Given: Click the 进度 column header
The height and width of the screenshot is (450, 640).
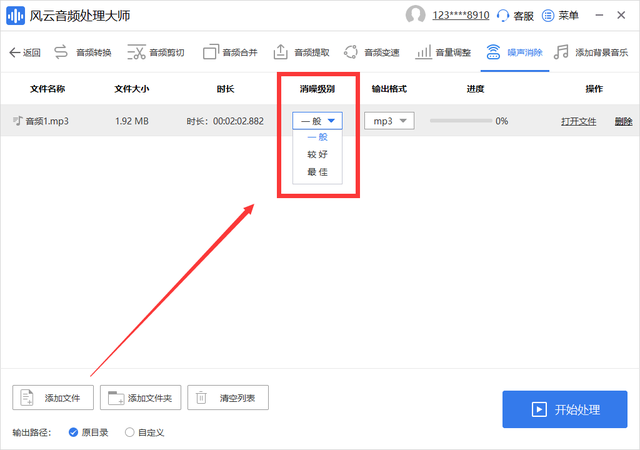Looking at the screenshot, I should click(476, 89).
